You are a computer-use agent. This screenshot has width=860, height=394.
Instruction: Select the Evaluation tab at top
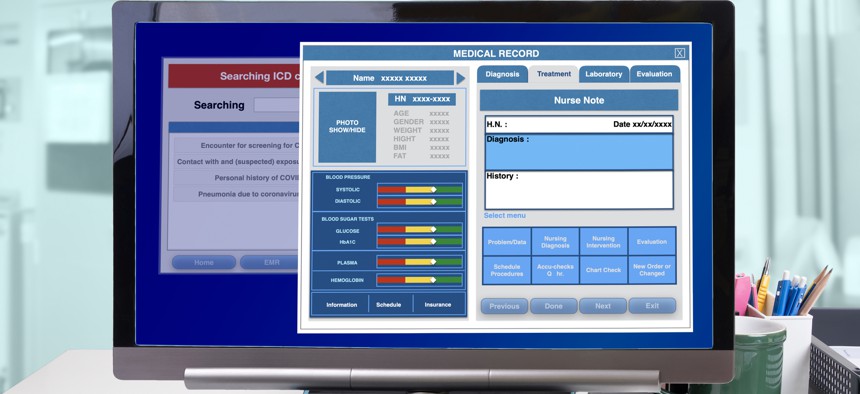click(x=654, y=74)
